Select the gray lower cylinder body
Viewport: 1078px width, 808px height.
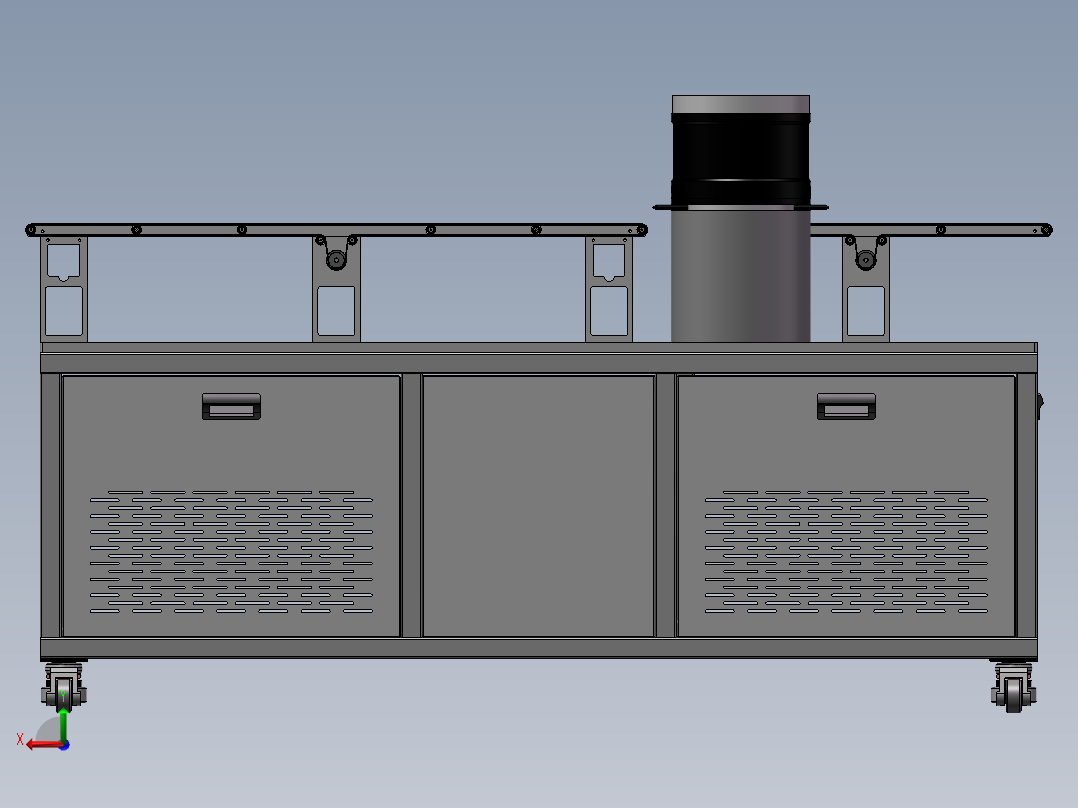coord(740,275)
